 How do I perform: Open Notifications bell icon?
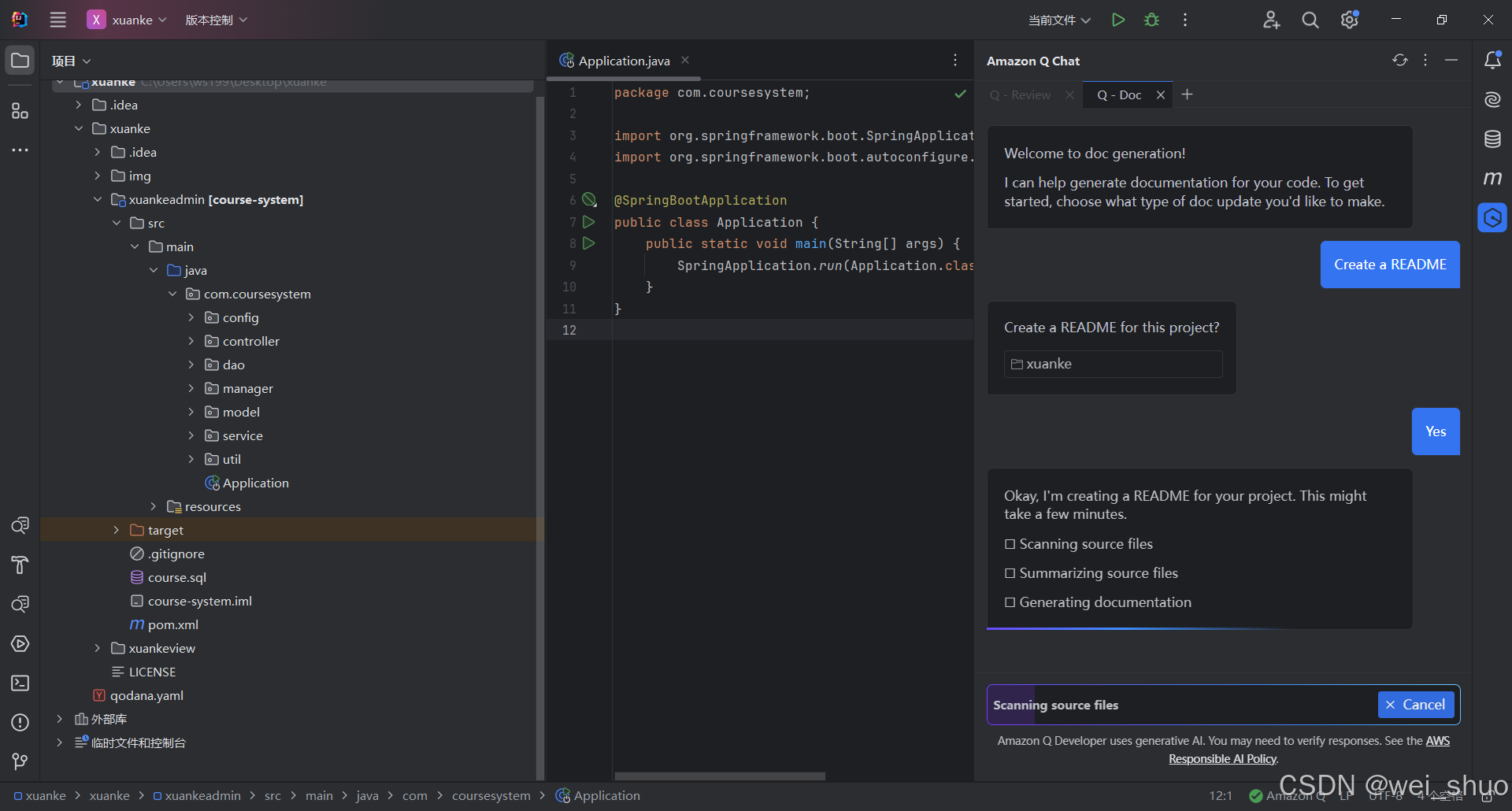pyautogui.click(x=1492, y=60)
